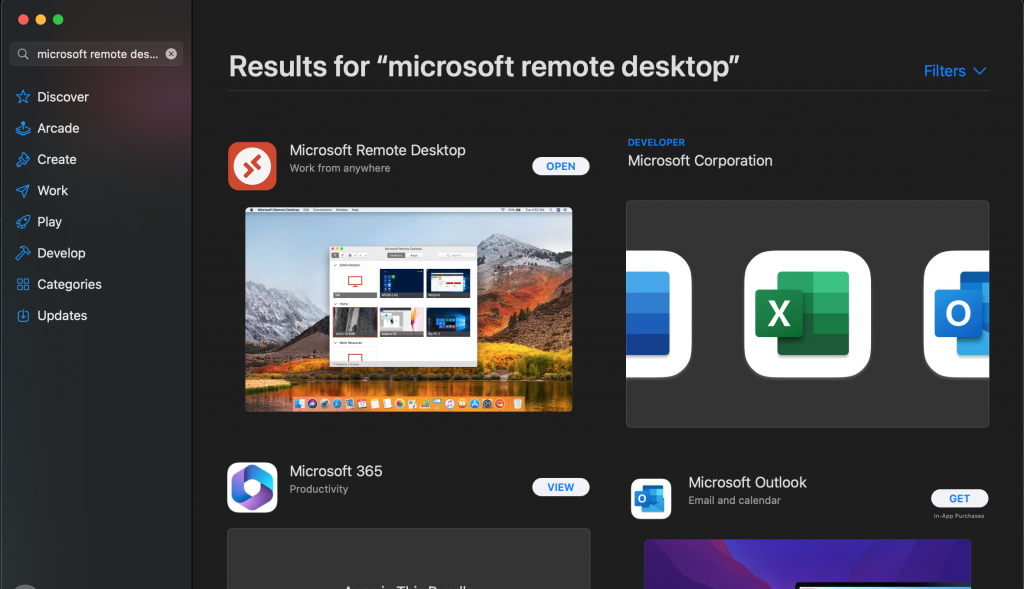Viewport: 1024px width, 589px height.
Task: Browse the Categories page
Action: click(69, 284)
